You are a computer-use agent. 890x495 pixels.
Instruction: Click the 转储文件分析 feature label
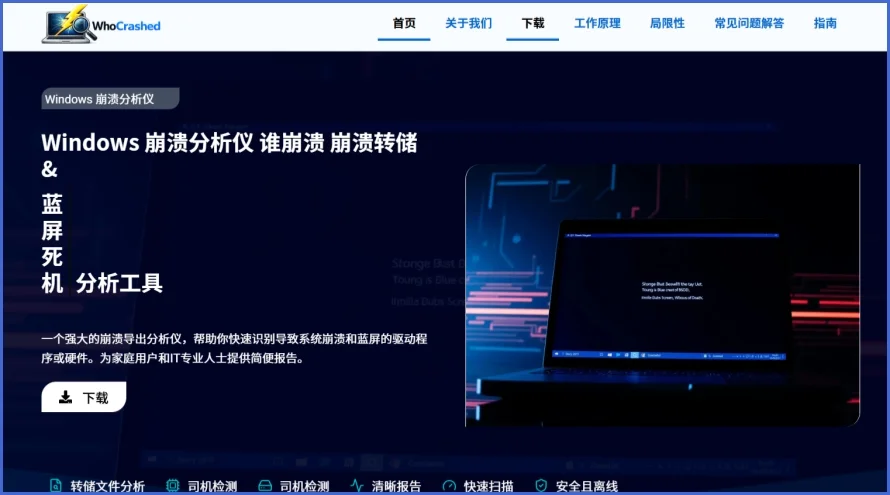[107, 486]
